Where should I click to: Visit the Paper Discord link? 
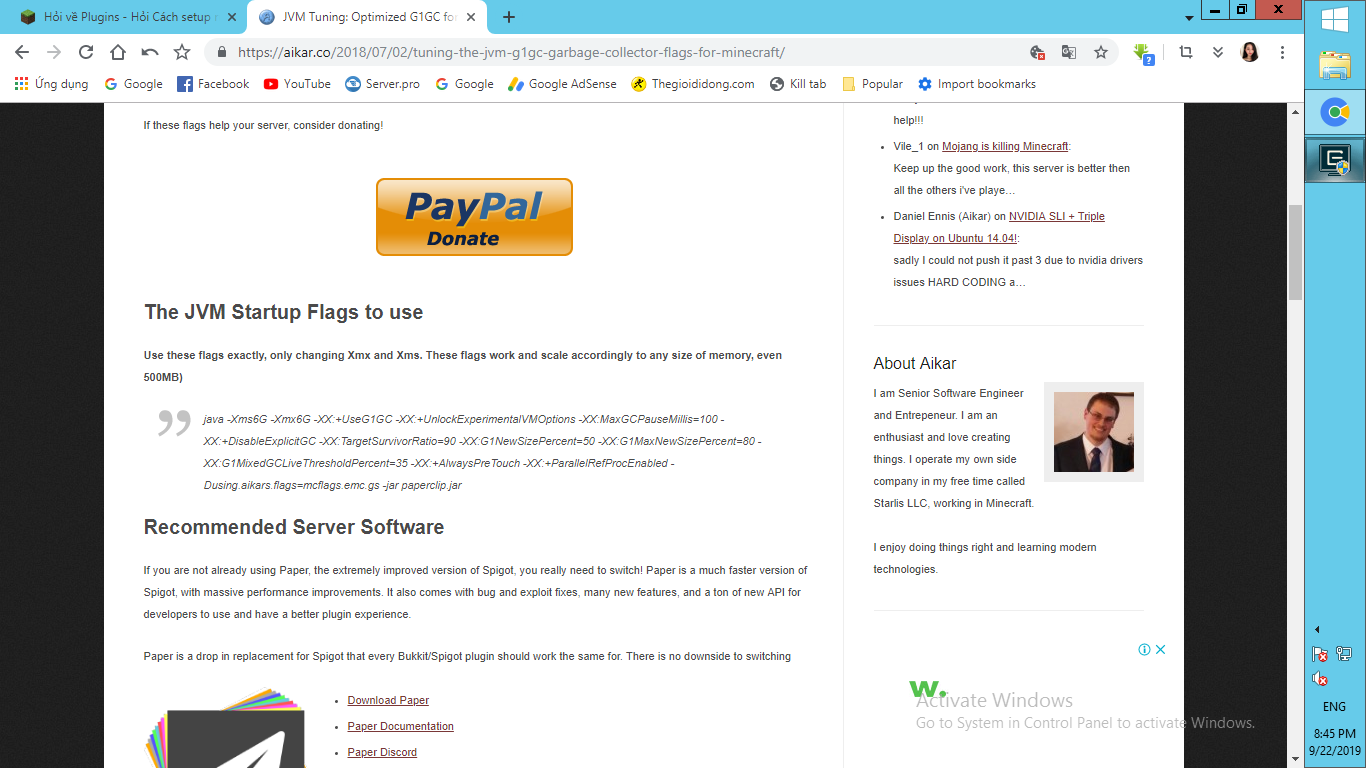382,752
